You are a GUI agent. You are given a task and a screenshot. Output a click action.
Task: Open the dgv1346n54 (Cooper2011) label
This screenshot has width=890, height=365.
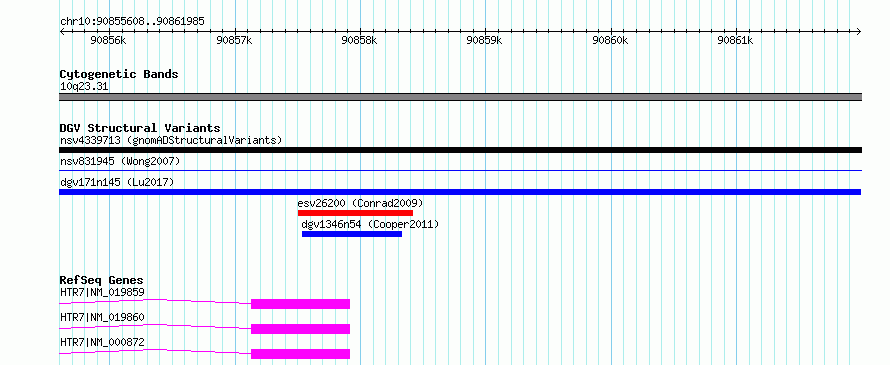370,224
